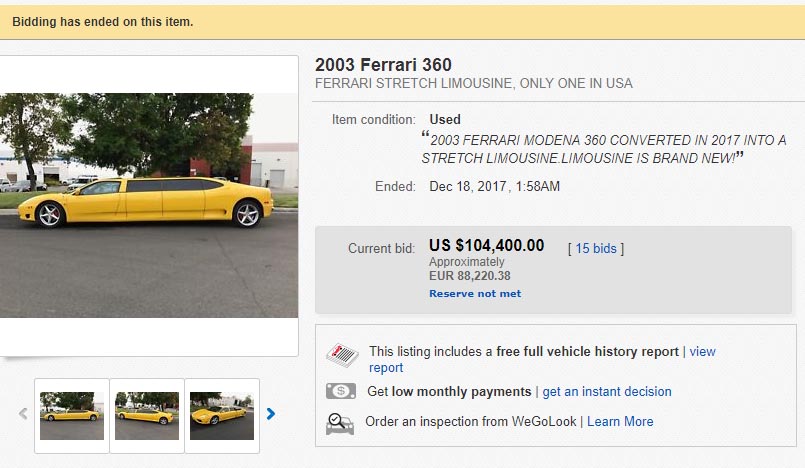Open the WeGoLook 'Learn More' link
This screenshot has width=805, height=468.
pos(620,421)
